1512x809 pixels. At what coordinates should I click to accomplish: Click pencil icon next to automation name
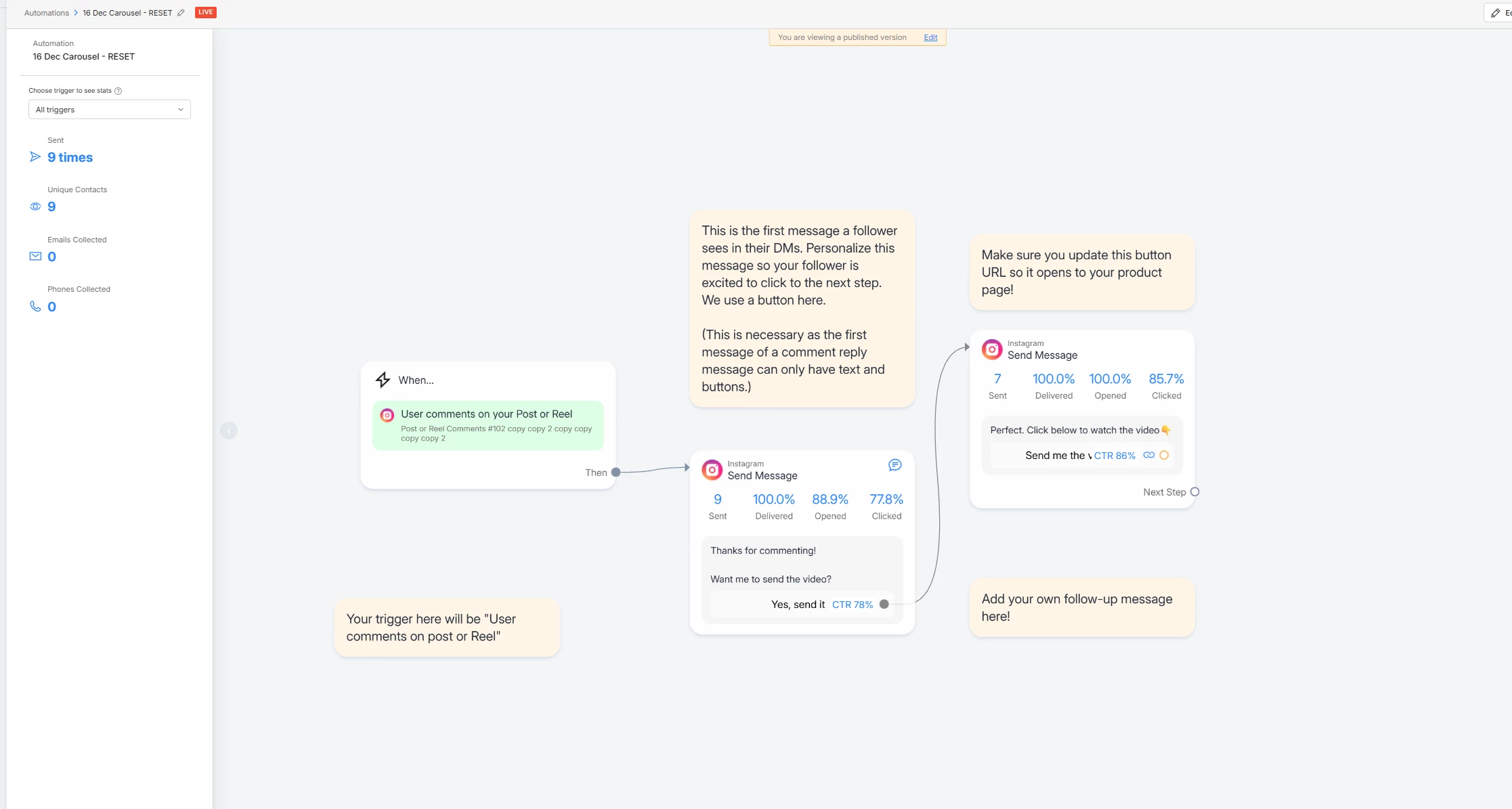point(181,13)
